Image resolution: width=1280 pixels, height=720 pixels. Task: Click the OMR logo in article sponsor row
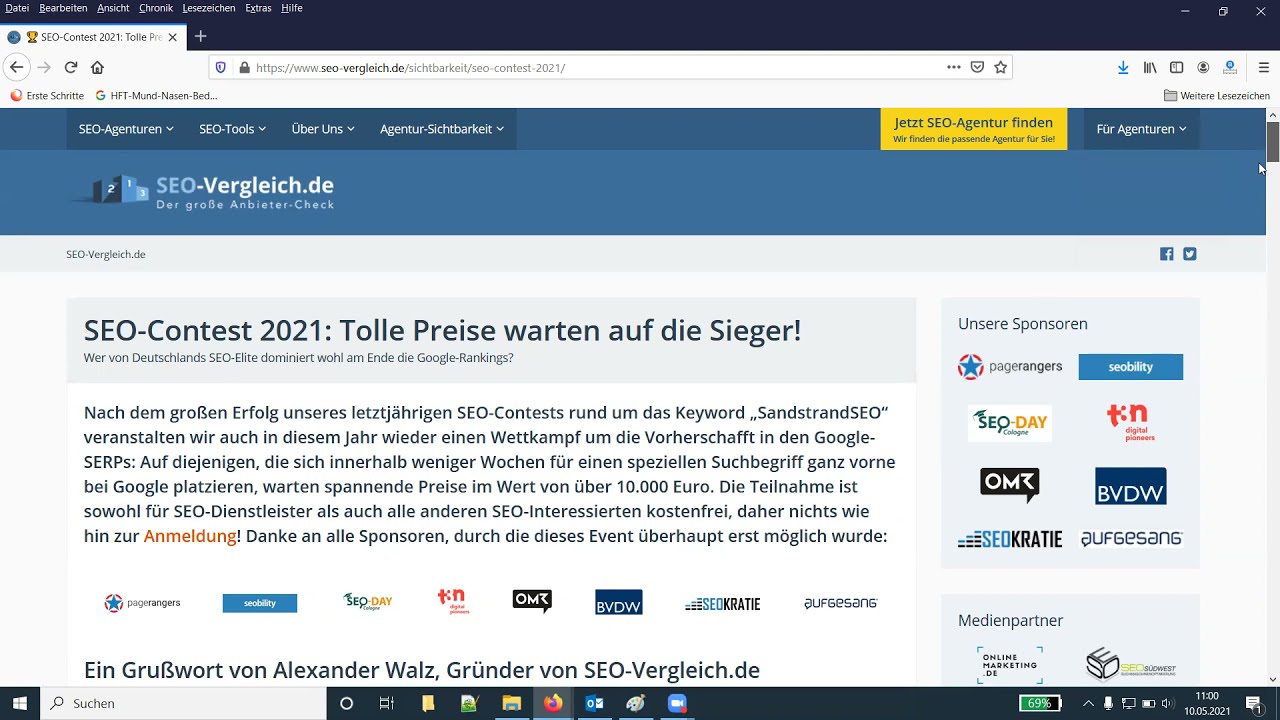pos(532,601)
